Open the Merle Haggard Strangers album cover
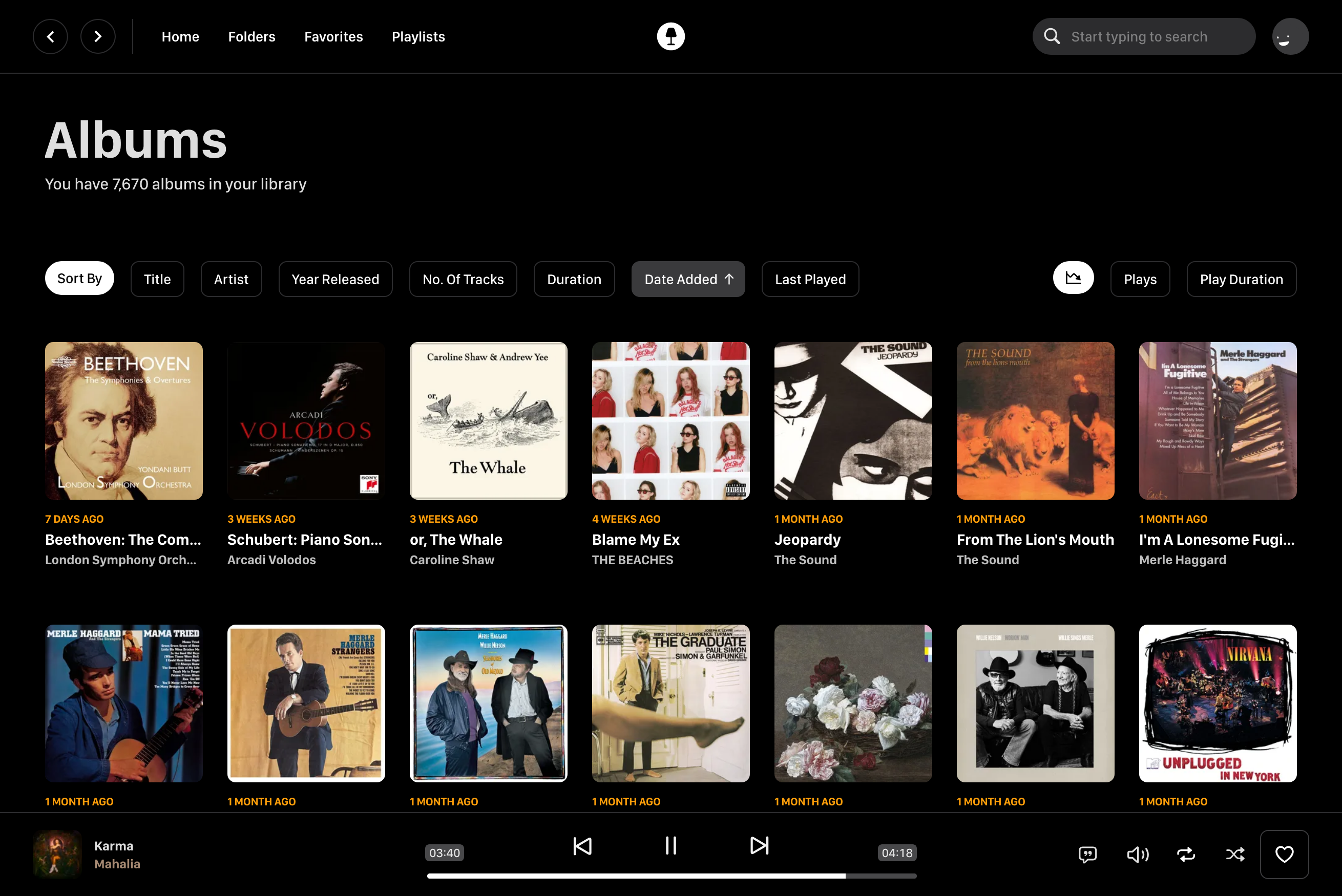This screenshot has height=896, width=1342. point(306,703)
